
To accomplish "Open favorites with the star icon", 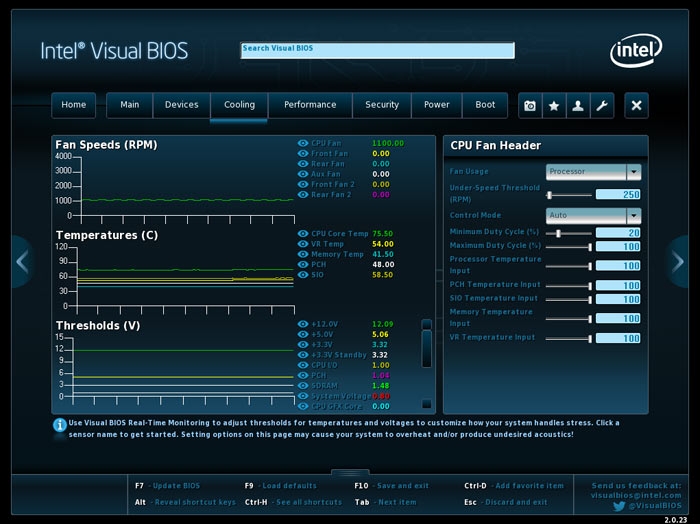I will [x=554, y=105].
